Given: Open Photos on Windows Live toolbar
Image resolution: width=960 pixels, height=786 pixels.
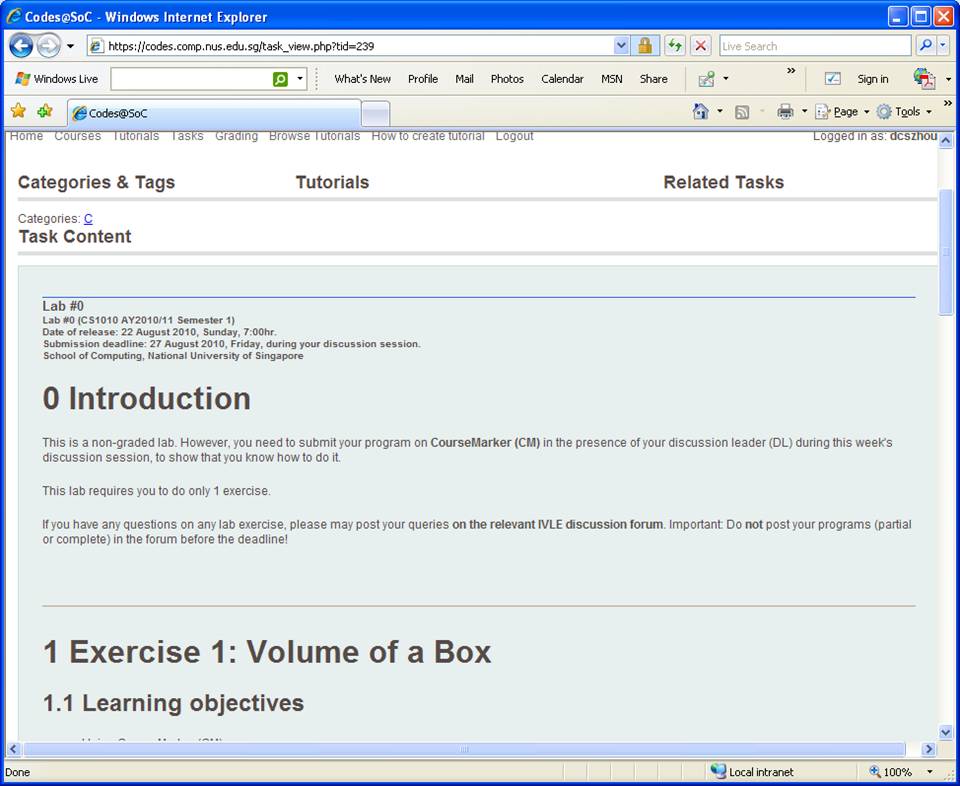Looking at the screenshot, I should point(507,79).
